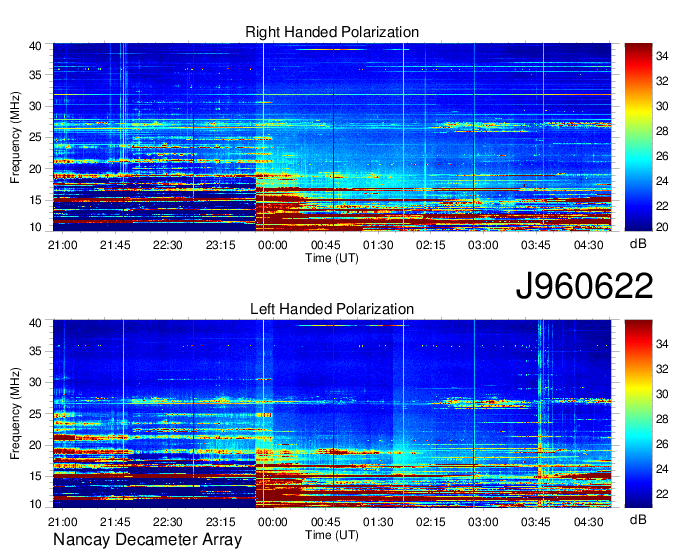Screen dimensions: 680x552
Task: Click the 40 MHz tick label of Right Handed plot
Action: click(35, 46)
